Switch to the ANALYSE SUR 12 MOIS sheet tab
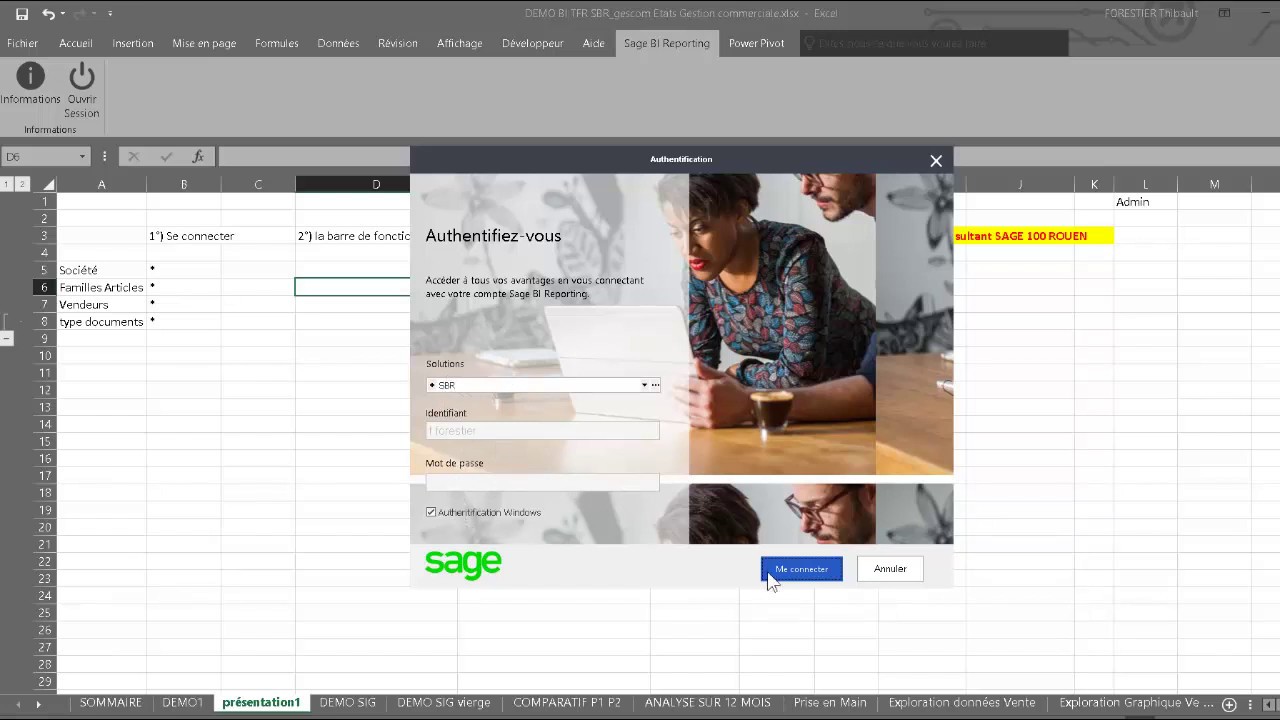 point(707,702)
